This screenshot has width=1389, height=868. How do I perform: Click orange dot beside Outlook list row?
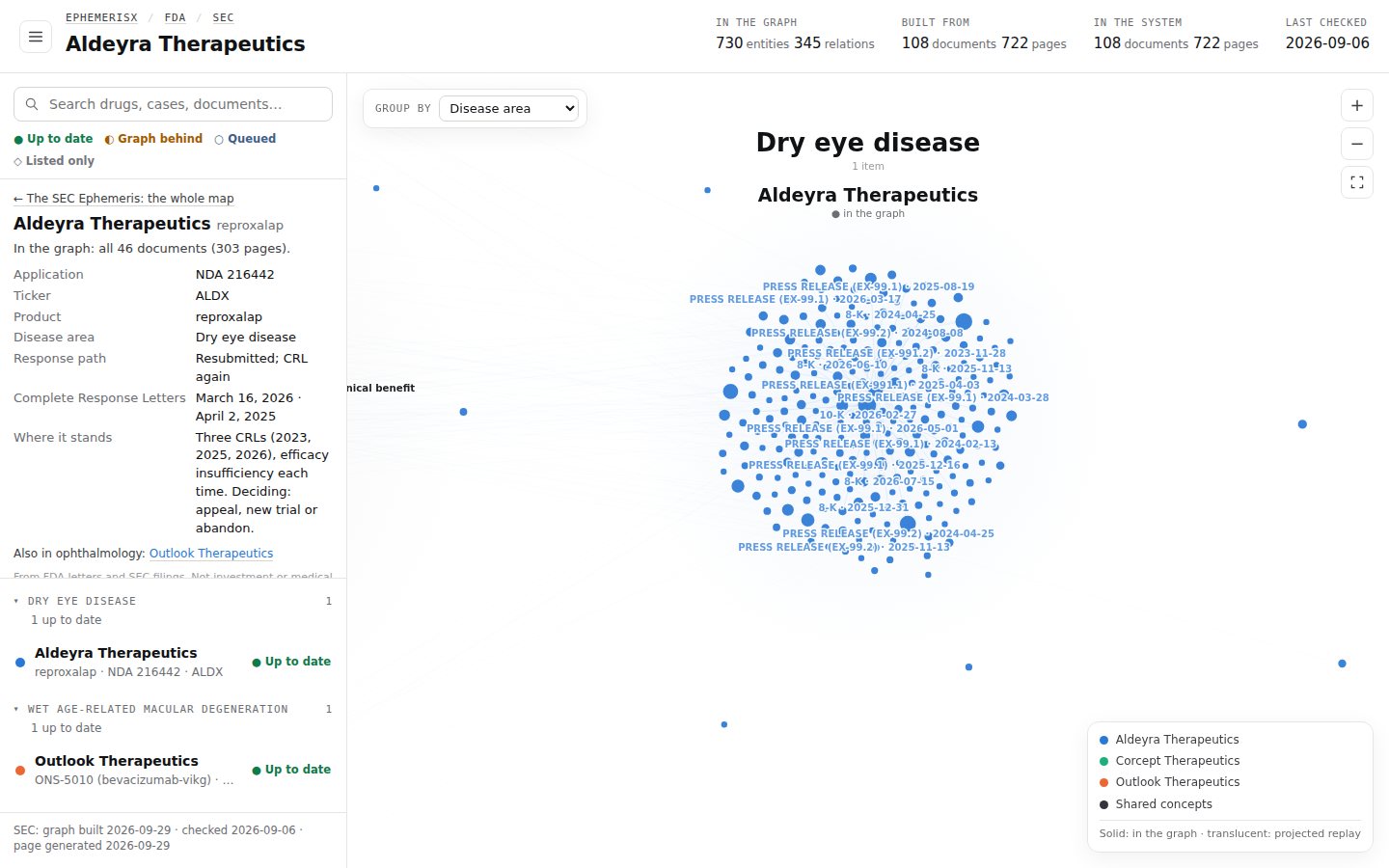click(x=20, y=771)
